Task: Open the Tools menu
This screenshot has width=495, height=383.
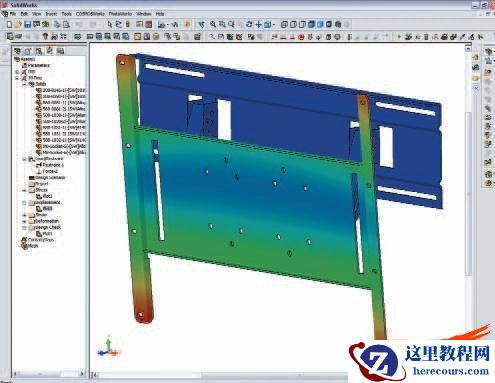Action: click(x=66, y=14)
